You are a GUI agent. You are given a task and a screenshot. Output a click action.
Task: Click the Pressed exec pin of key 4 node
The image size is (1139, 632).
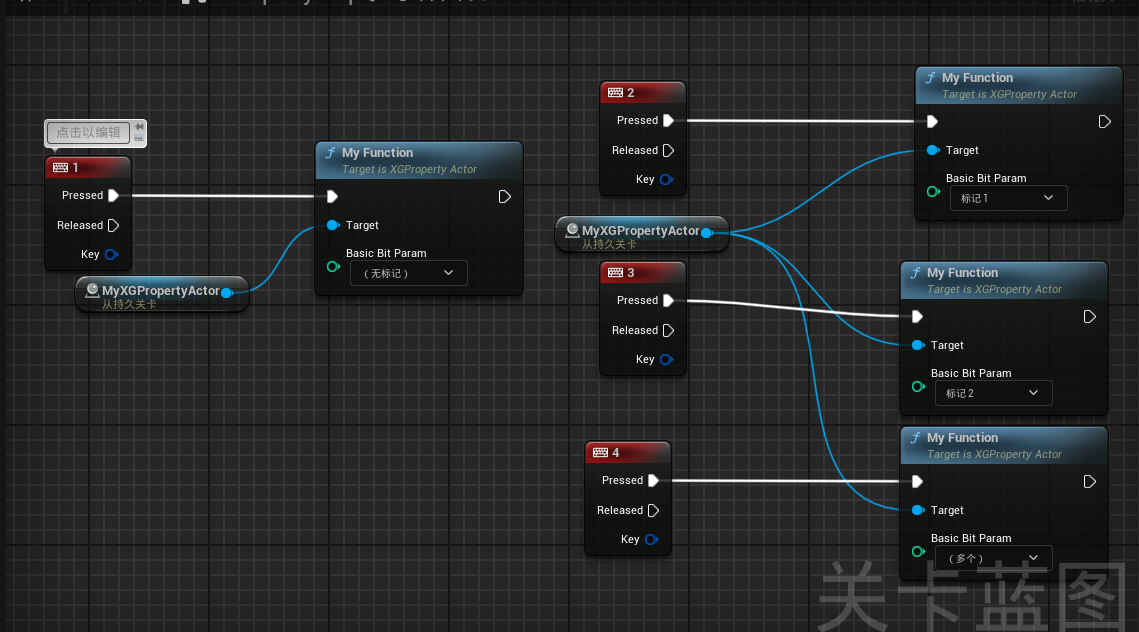pos(653,481)
